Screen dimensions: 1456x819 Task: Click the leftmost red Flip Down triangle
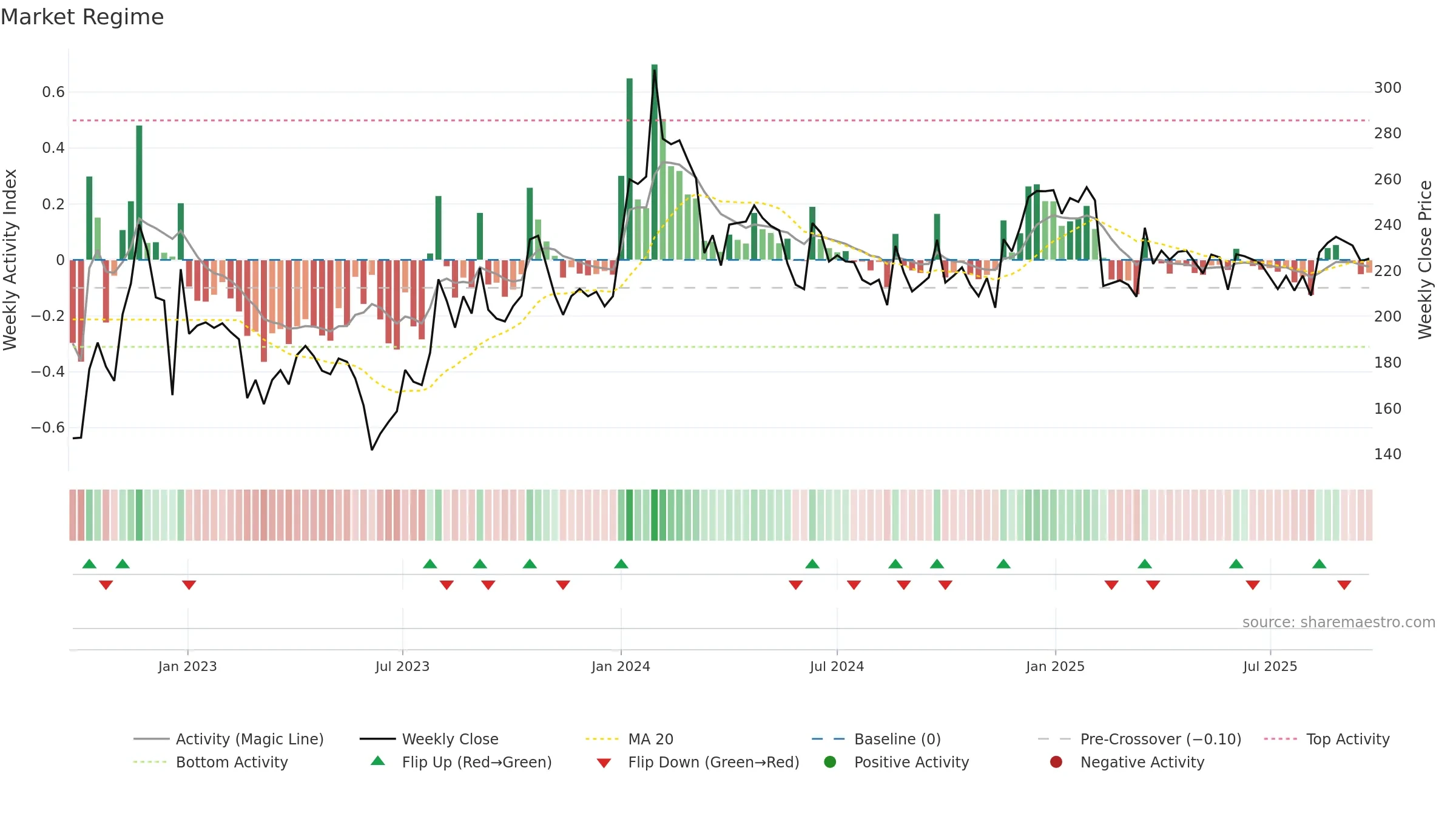pos(106,585)
